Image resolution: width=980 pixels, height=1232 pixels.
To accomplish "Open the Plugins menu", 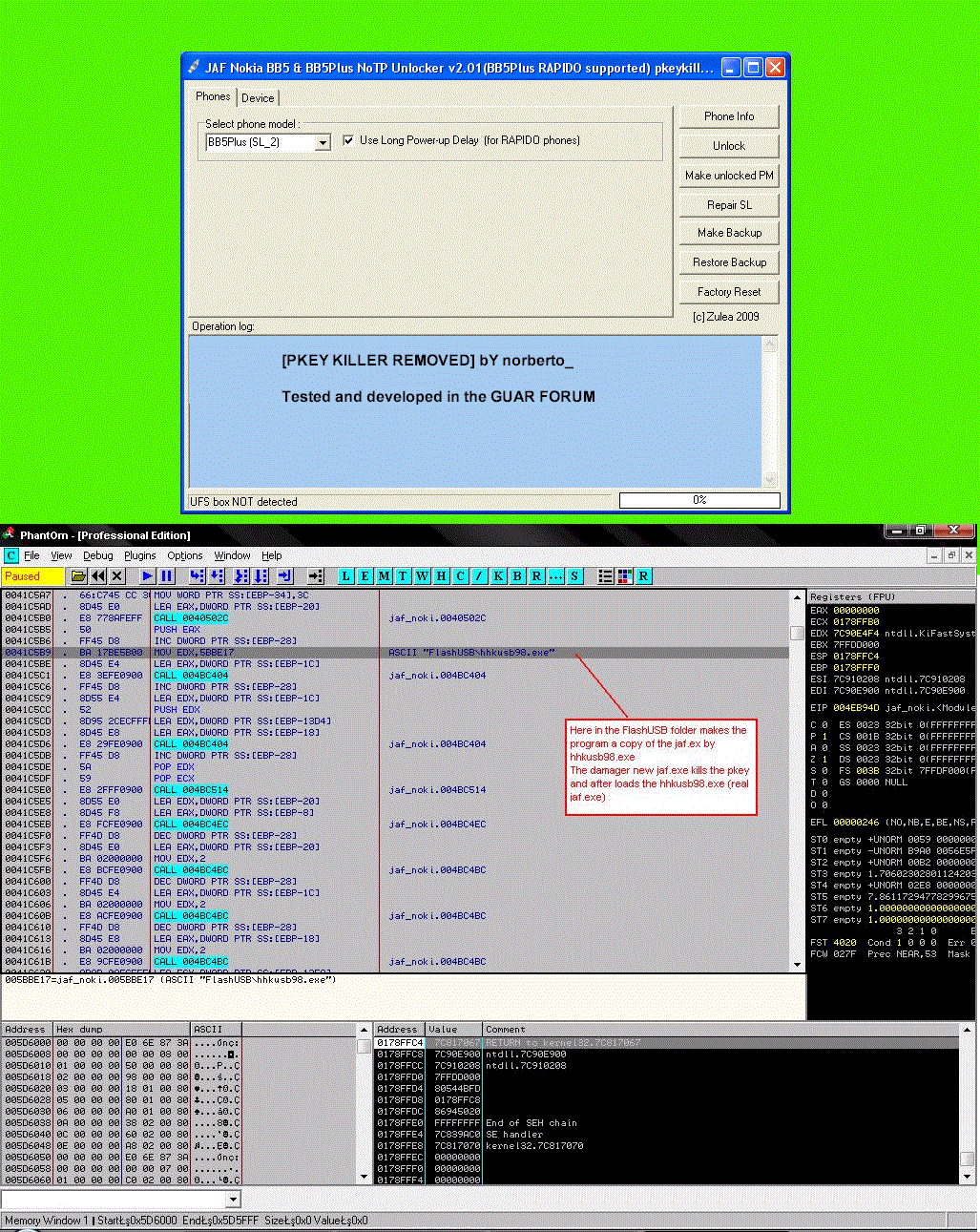I will point(139,555).
